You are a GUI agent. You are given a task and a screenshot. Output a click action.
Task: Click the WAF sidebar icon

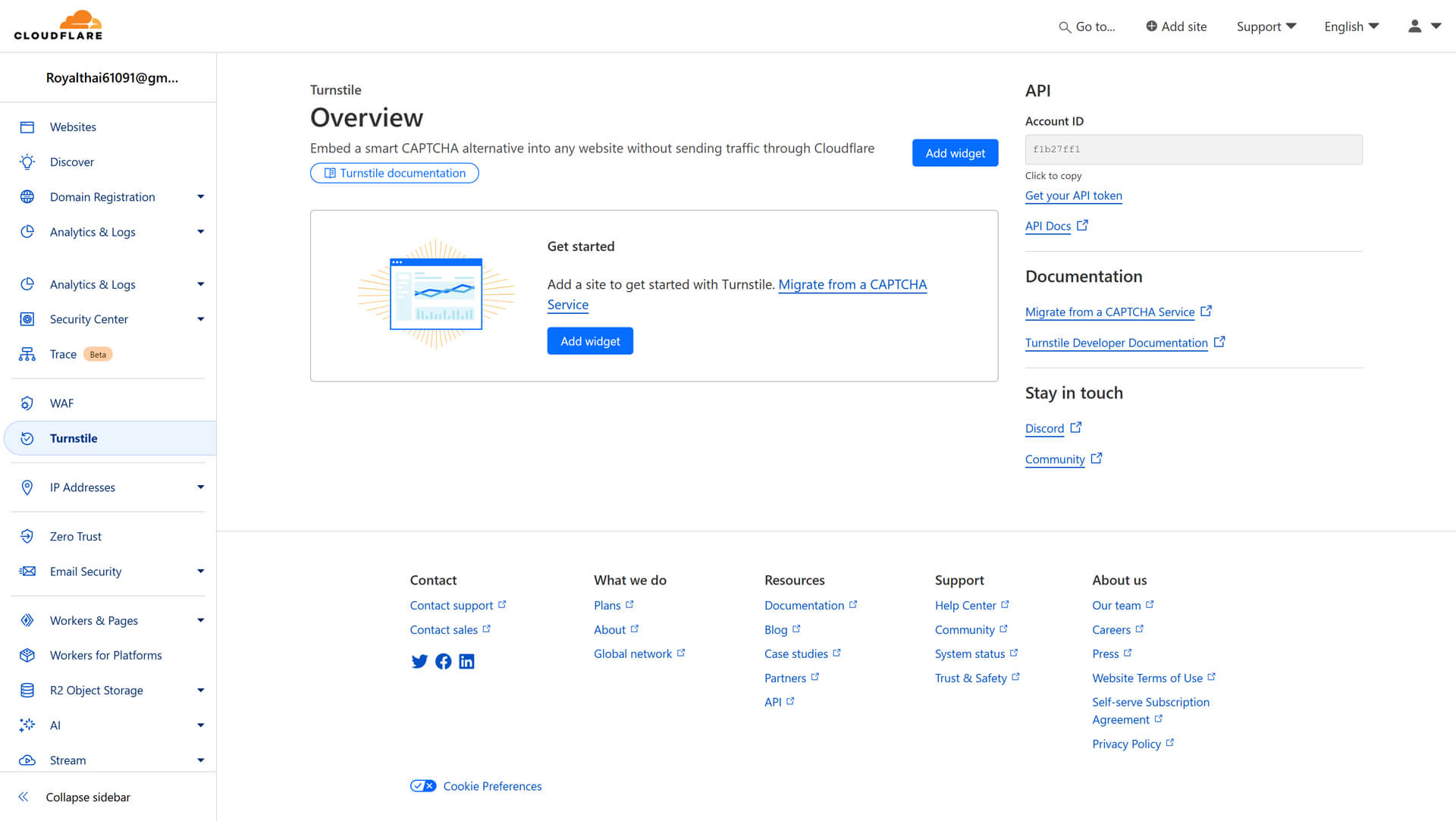pos(27,402)
